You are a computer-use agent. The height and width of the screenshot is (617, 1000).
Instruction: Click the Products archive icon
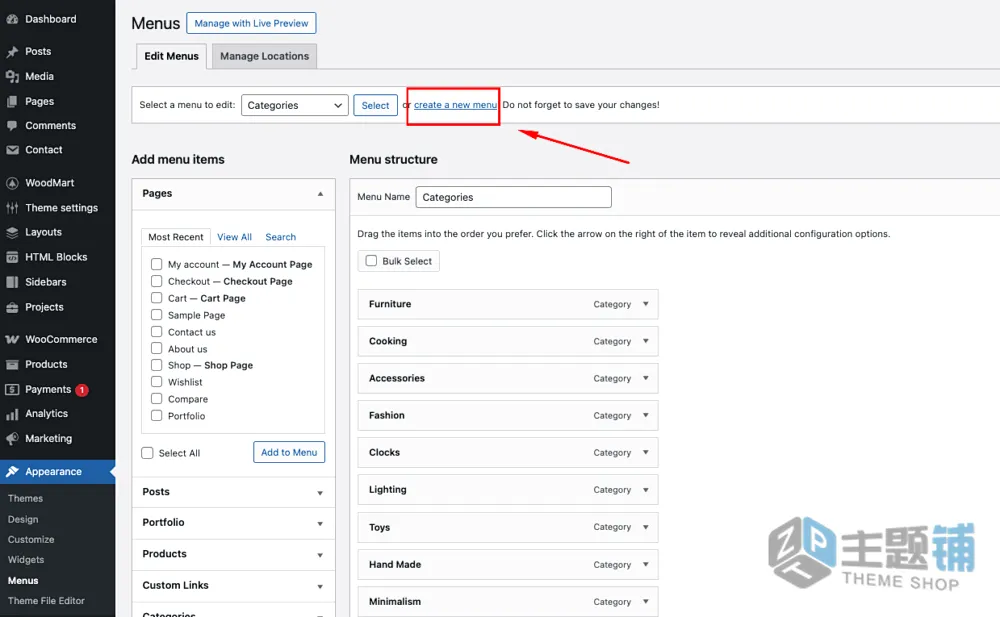[x=12, y=364]
